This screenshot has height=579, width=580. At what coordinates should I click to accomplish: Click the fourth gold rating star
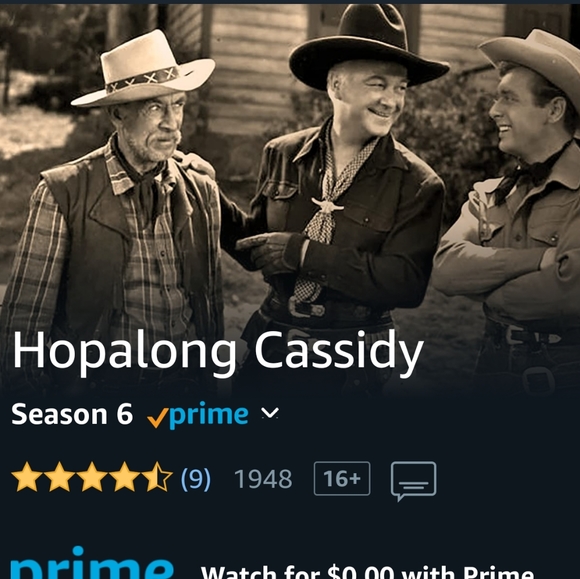coord(125,477)
